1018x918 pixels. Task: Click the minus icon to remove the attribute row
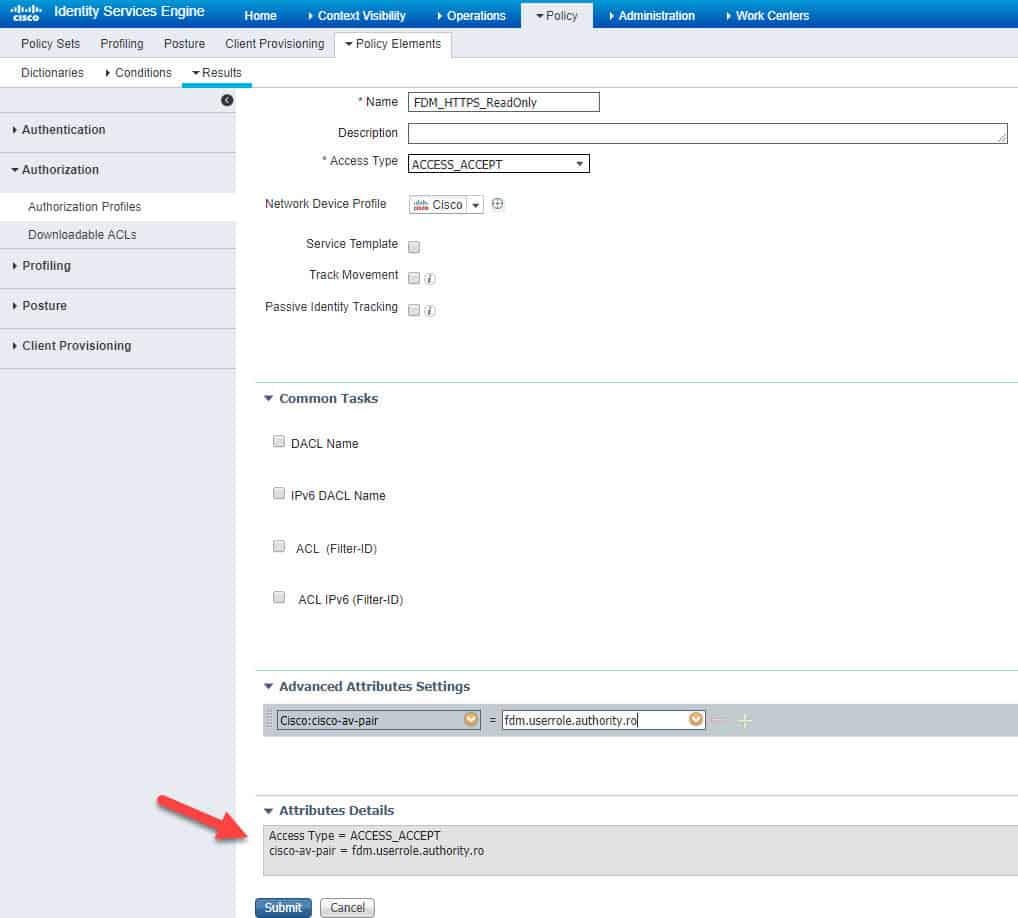tap(719, 720)
